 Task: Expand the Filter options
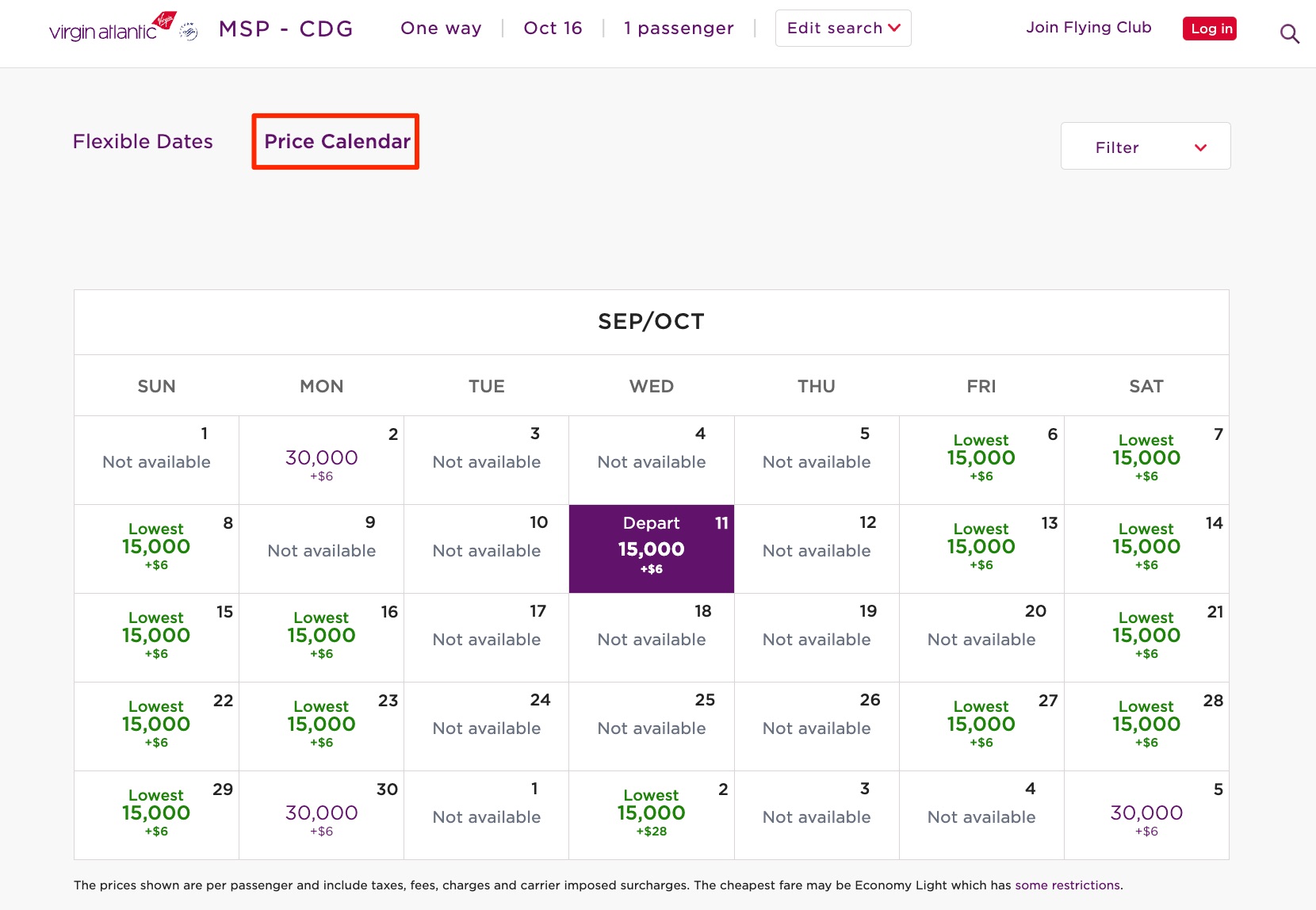tap(1145, 146)
